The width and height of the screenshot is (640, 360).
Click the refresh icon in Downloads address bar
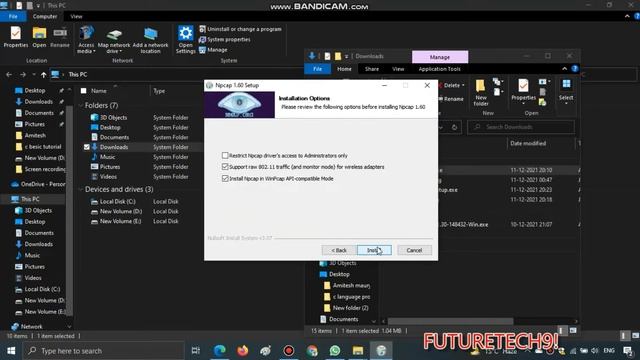click(x=454, y=127)
